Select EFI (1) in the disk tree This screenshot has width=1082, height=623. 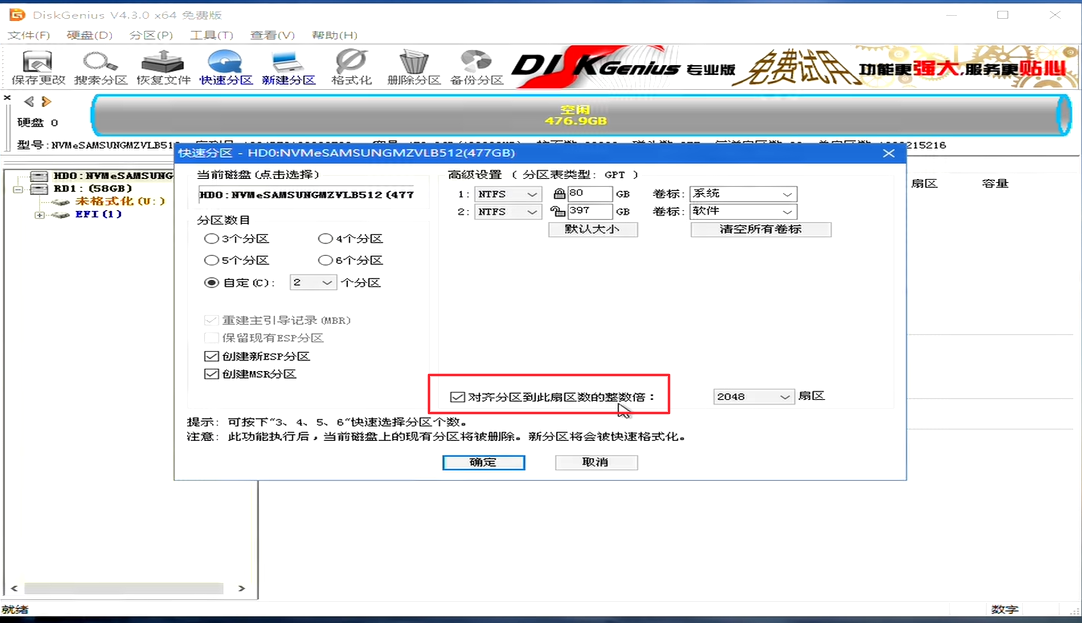click(98, 215)
